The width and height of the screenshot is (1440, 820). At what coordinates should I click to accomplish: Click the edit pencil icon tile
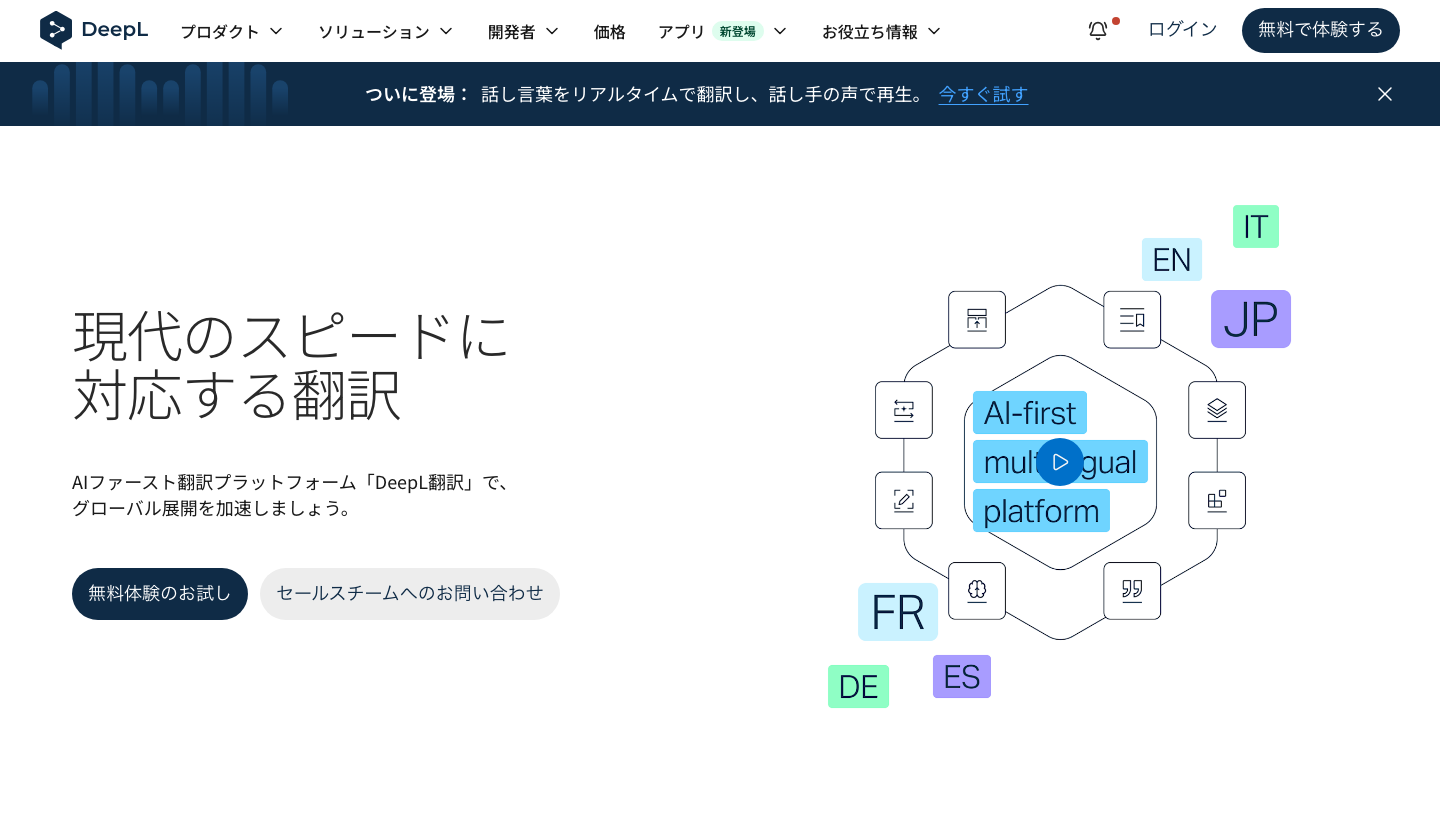904,501
